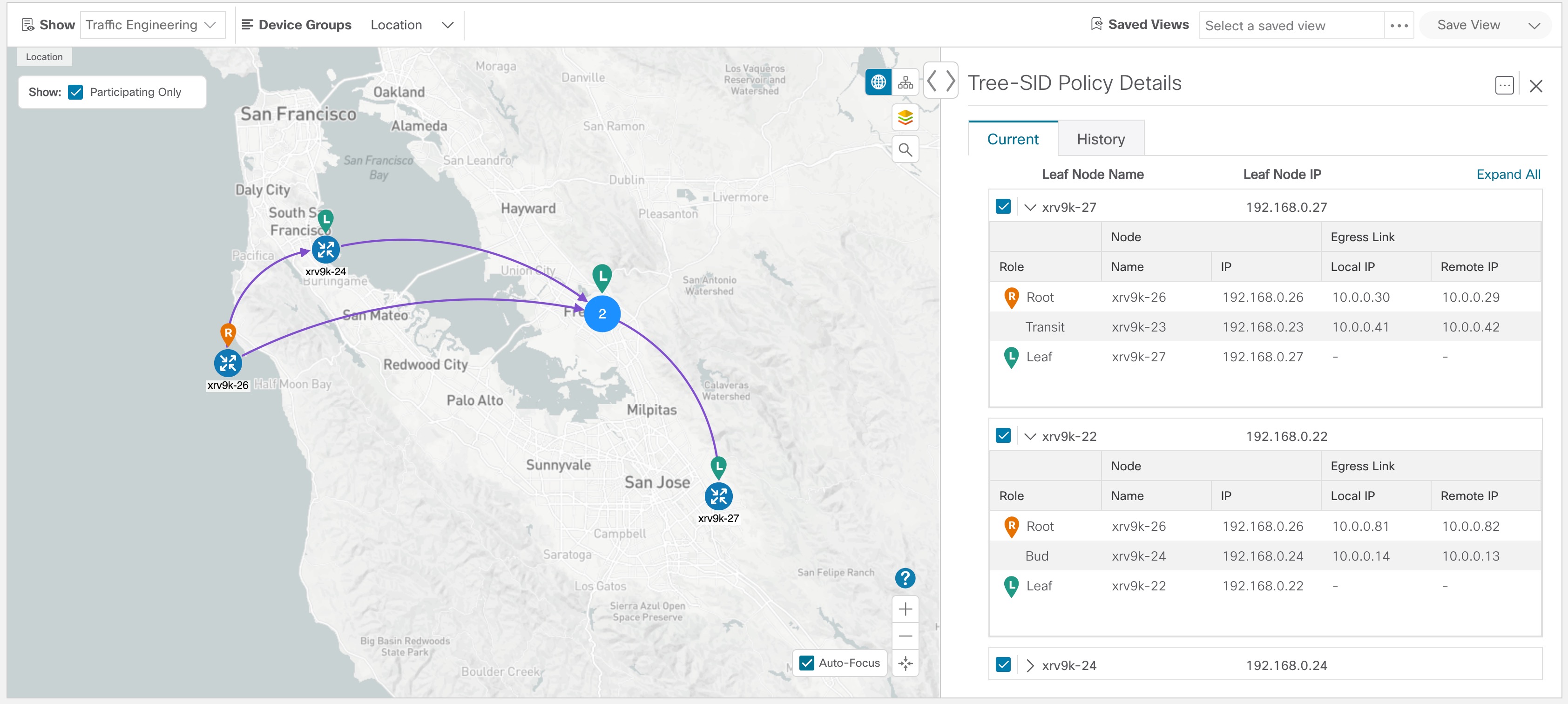
Task: Switch to the History tab
Action: point(1101,140)
